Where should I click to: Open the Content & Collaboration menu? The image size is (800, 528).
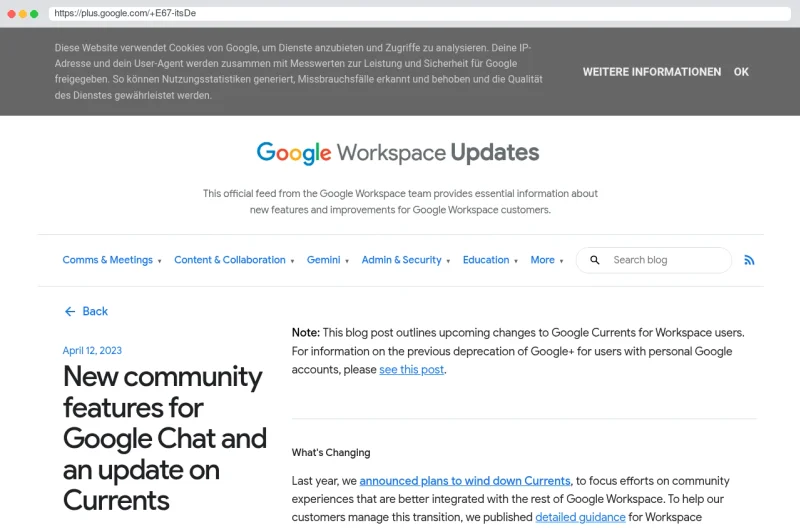click(x=230, y=260)
